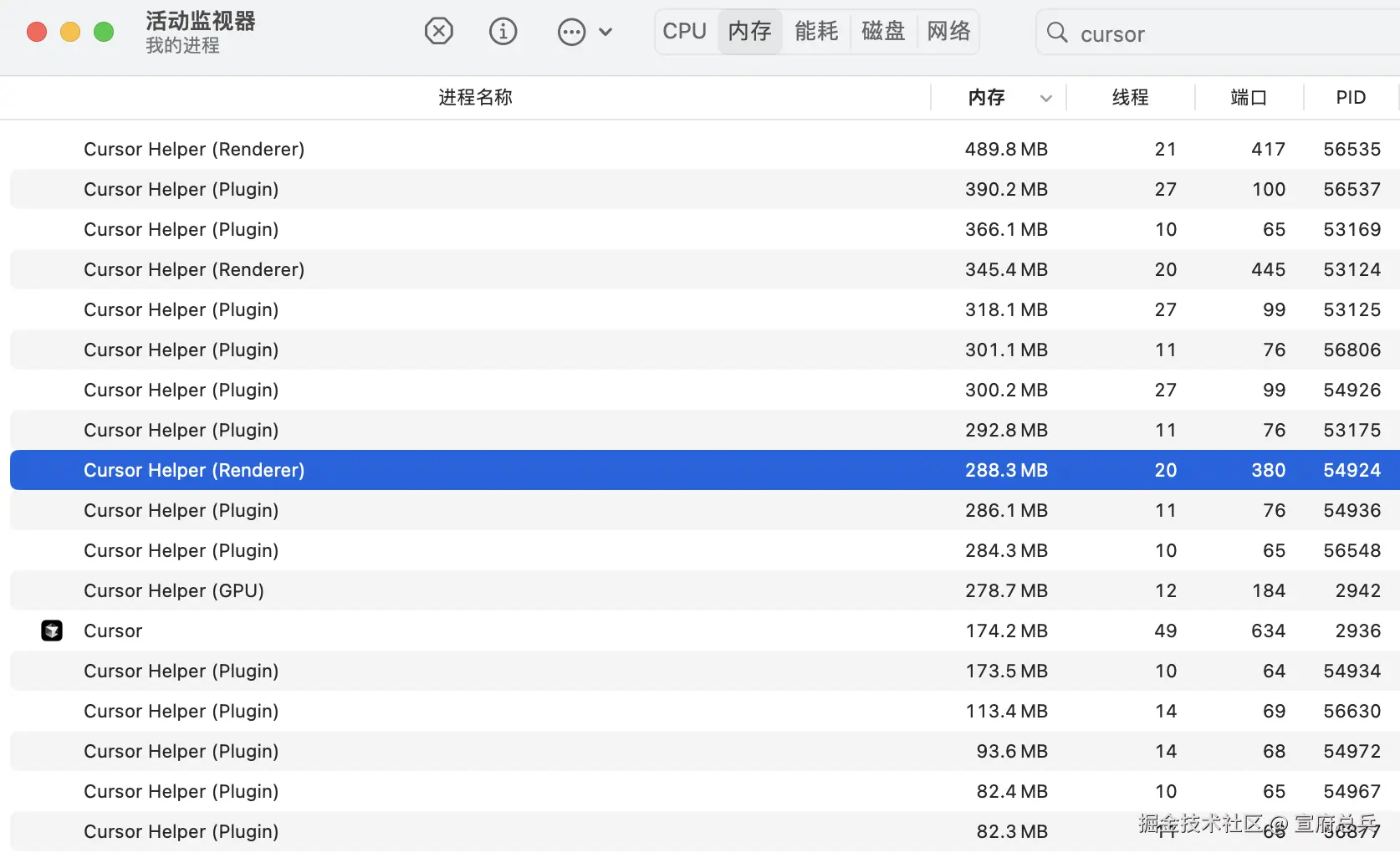
Task: Open the process info (i) icon
Action: click(x=503, y=31)
